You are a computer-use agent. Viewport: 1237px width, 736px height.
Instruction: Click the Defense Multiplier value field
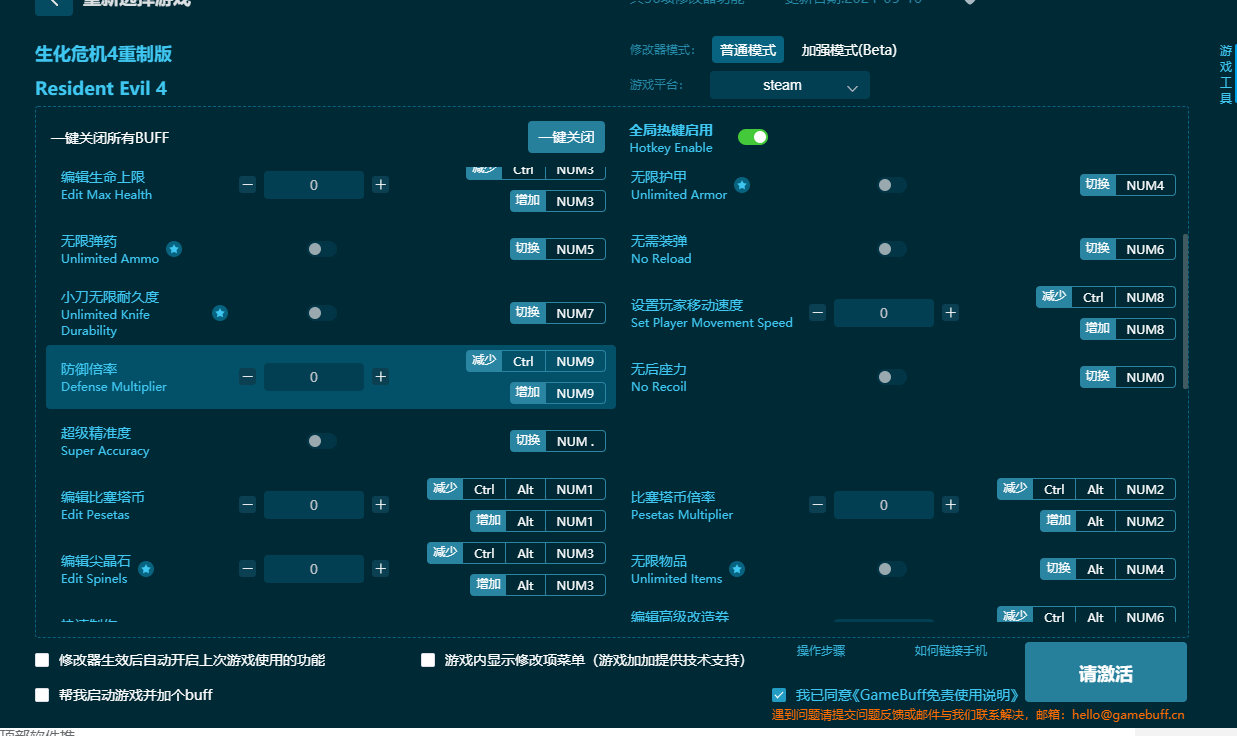point(314,377)
